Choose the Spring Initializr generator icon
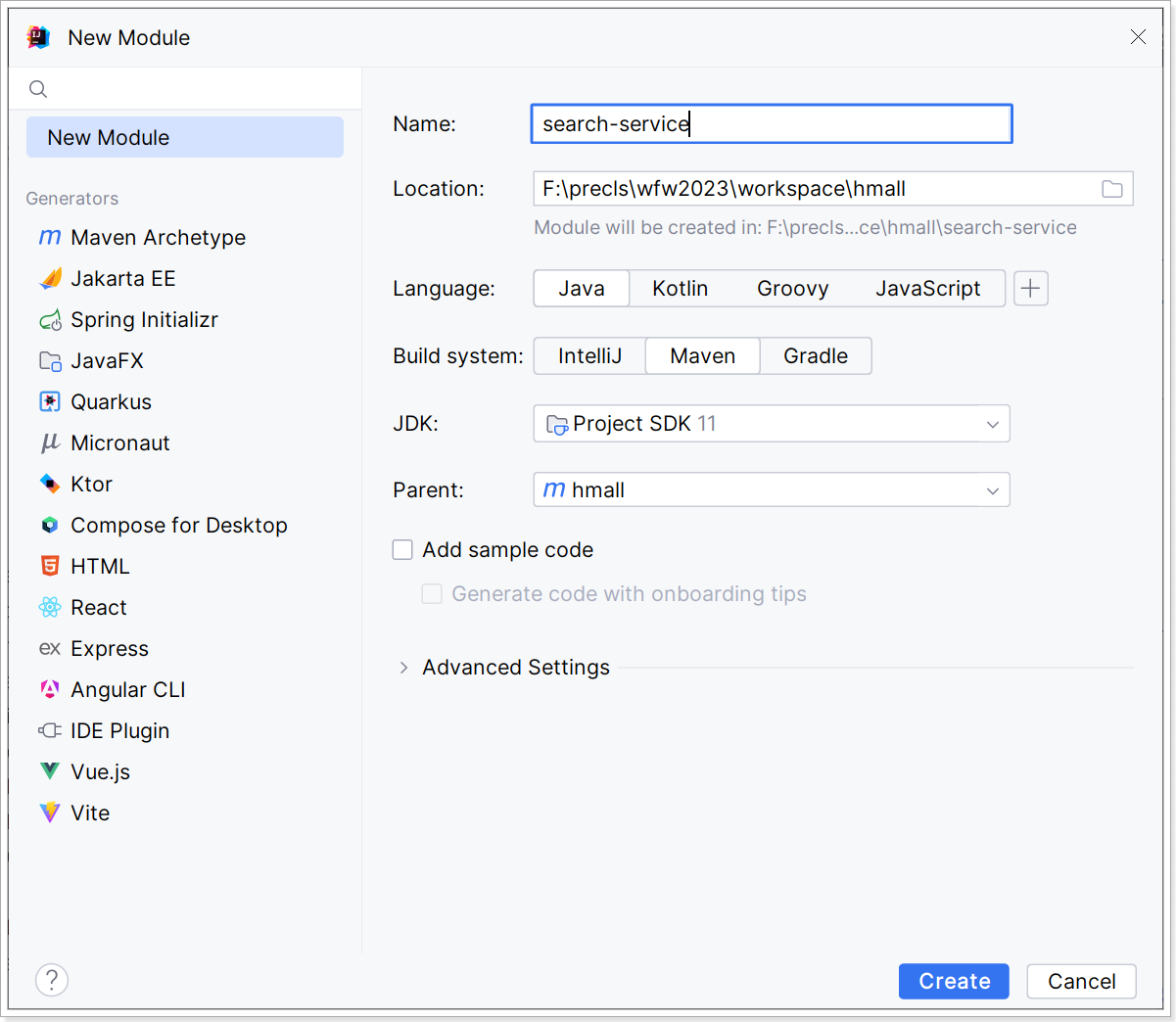 coord(50,320)
